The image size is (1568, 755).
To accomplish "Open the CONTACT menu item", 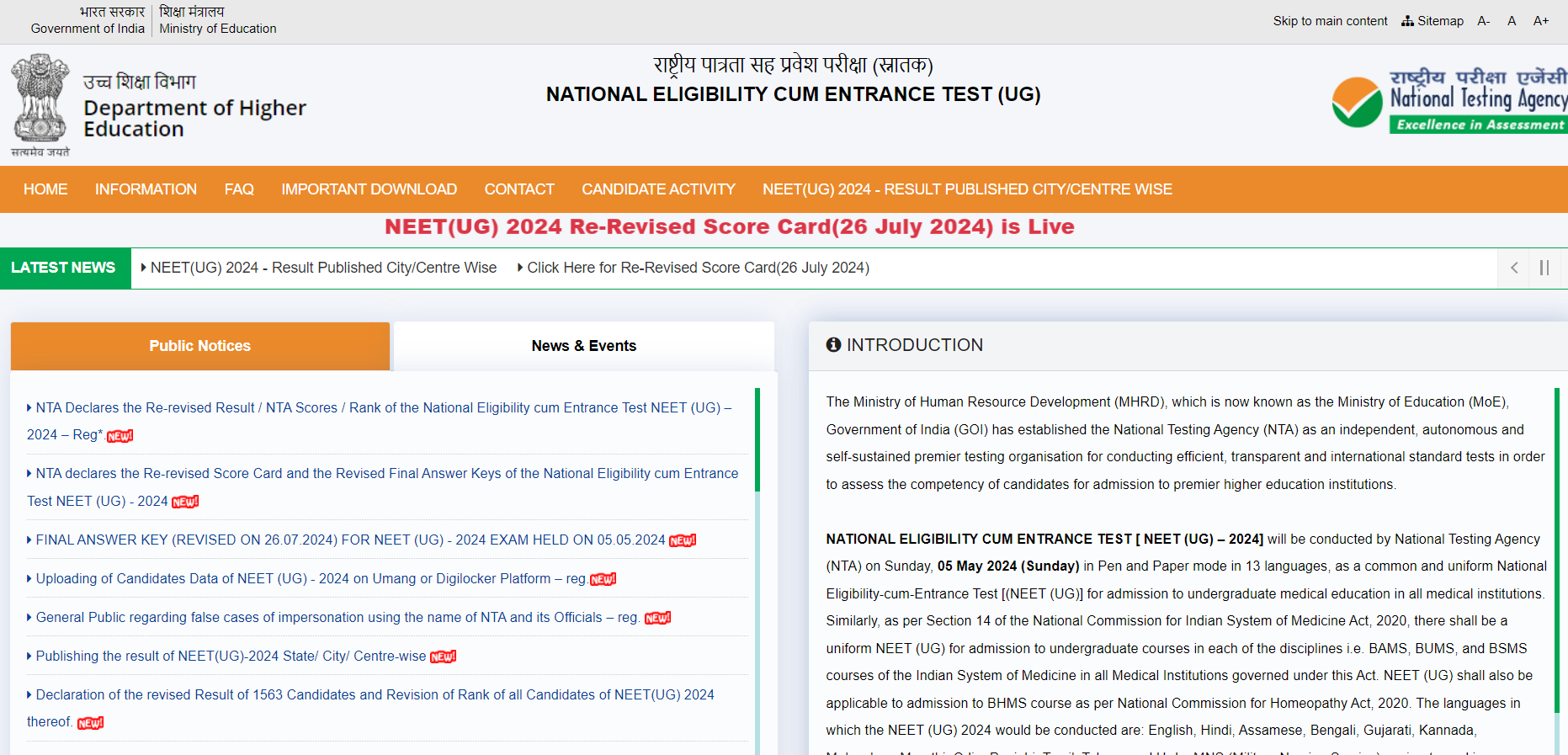I will pos(519,189).
